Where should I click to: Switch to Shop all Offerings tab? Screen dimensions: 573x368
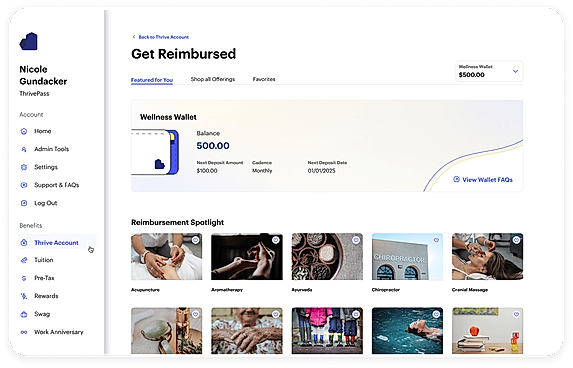click(x=213, y=79)
